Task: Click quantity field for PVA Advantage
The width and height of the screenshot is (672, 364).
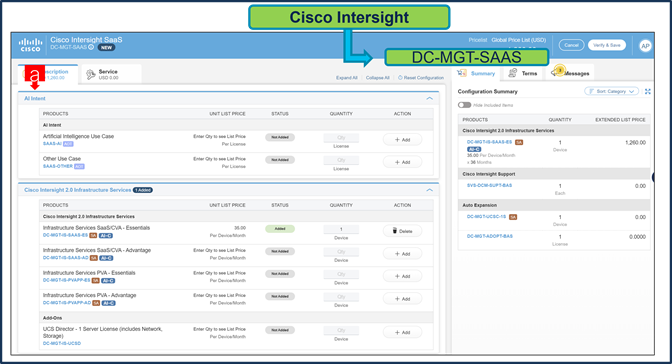Action: pyautogui.click(x=341, y=297)
